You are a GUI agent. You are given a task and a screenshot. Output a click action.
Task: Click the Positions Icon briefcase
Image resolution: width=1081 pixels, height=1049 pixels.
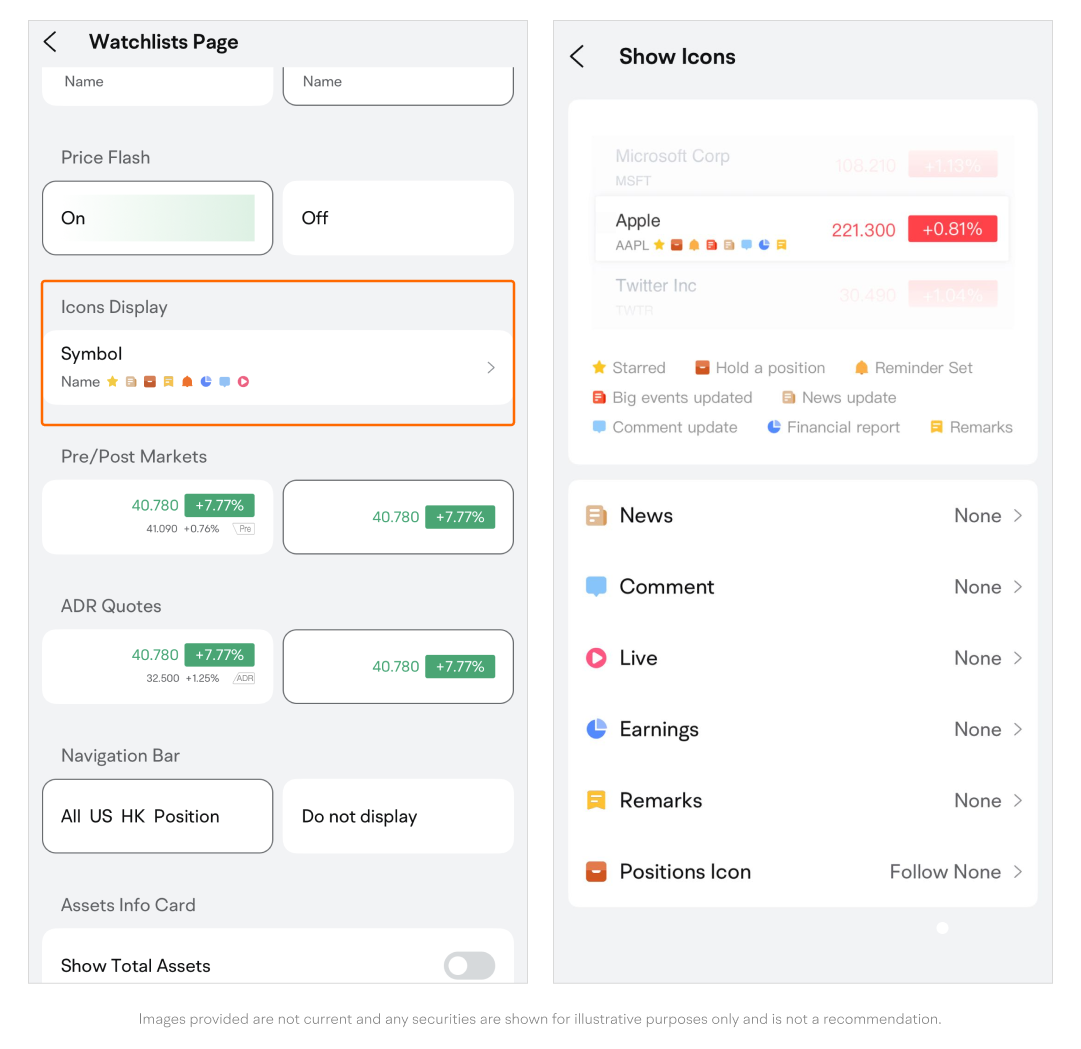tap(596, 872)
